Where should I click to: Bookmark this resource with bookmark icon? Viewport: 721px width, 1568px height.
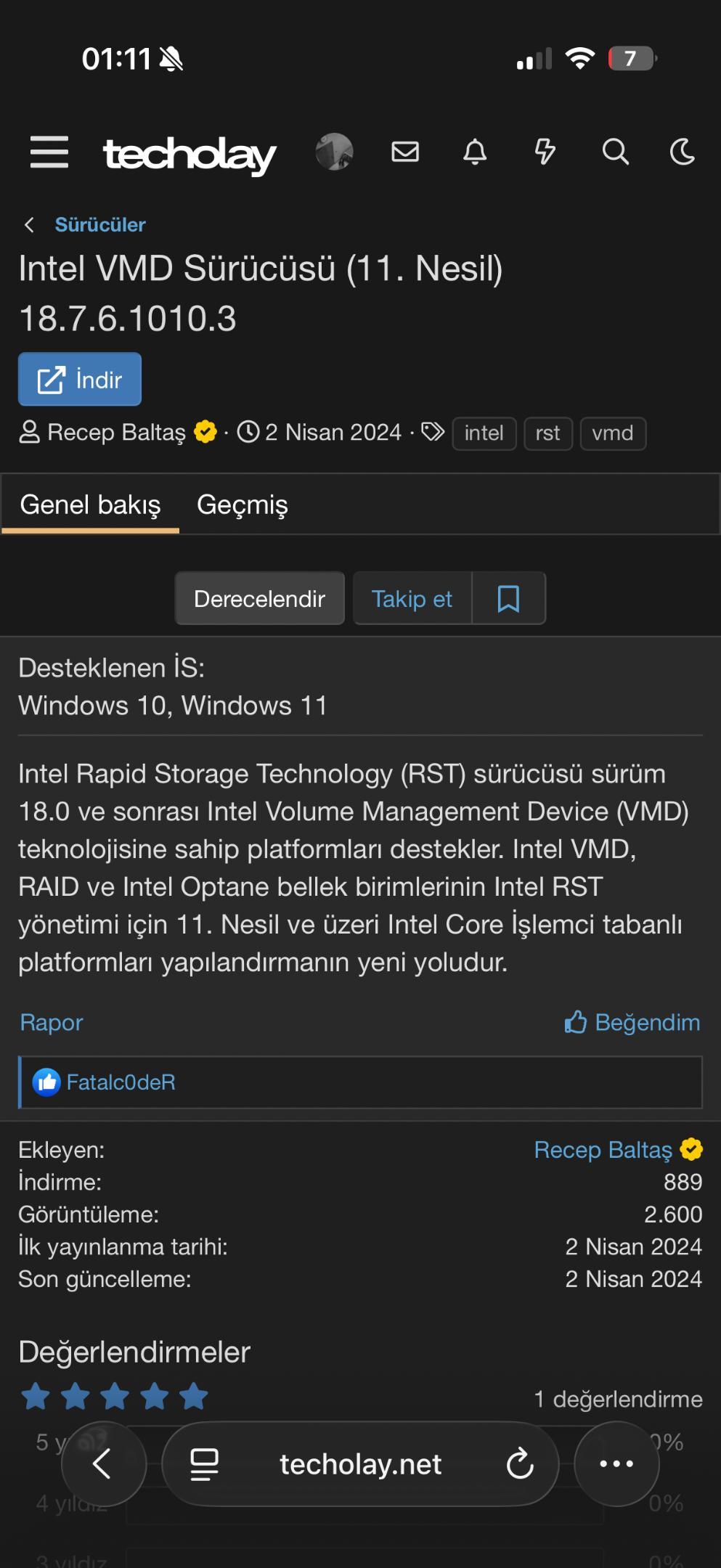pyautogui.click(x=508, y=599)
